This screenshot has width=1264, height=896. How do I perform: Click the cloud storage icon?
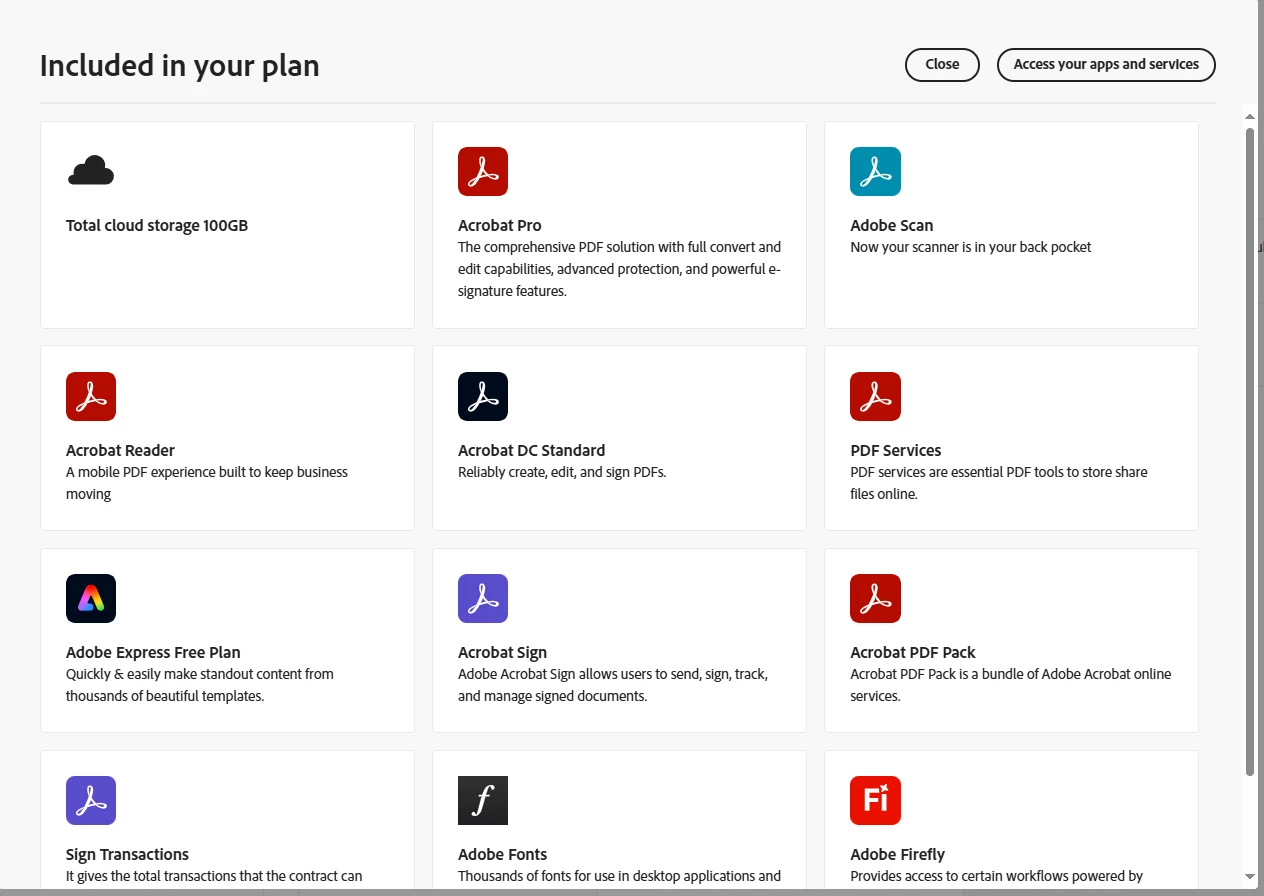(x=91, y=171)
